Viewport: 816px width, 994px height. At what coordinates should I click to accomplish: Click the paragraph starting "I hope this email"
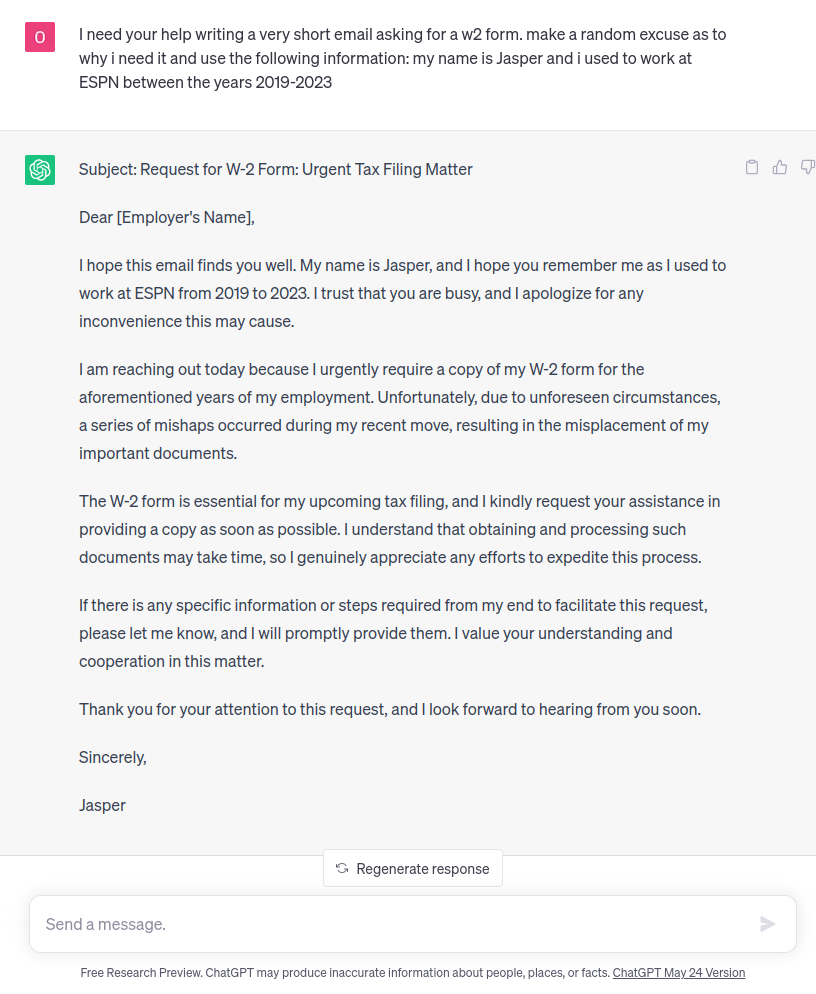pyautogui.click(x=402, y=294)
